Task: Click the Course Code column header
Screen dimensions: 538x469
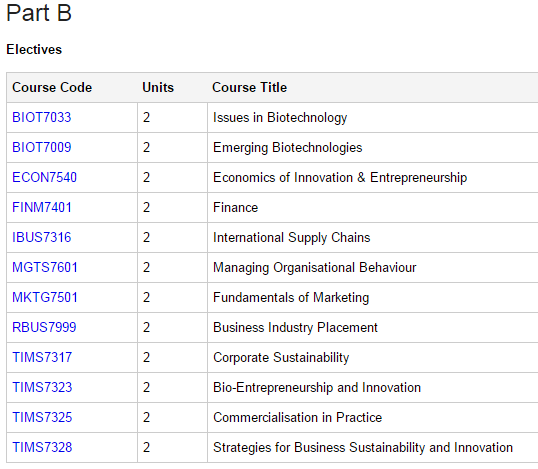Action: 52,87
